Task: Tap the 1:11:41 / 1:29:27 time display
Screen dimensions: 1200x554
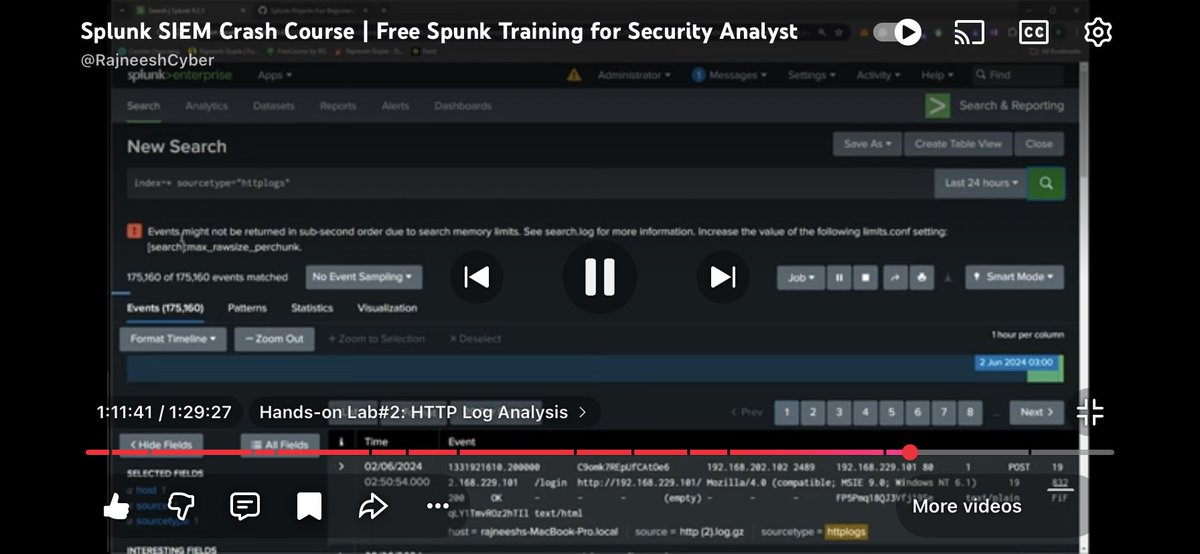Action: 164,412
